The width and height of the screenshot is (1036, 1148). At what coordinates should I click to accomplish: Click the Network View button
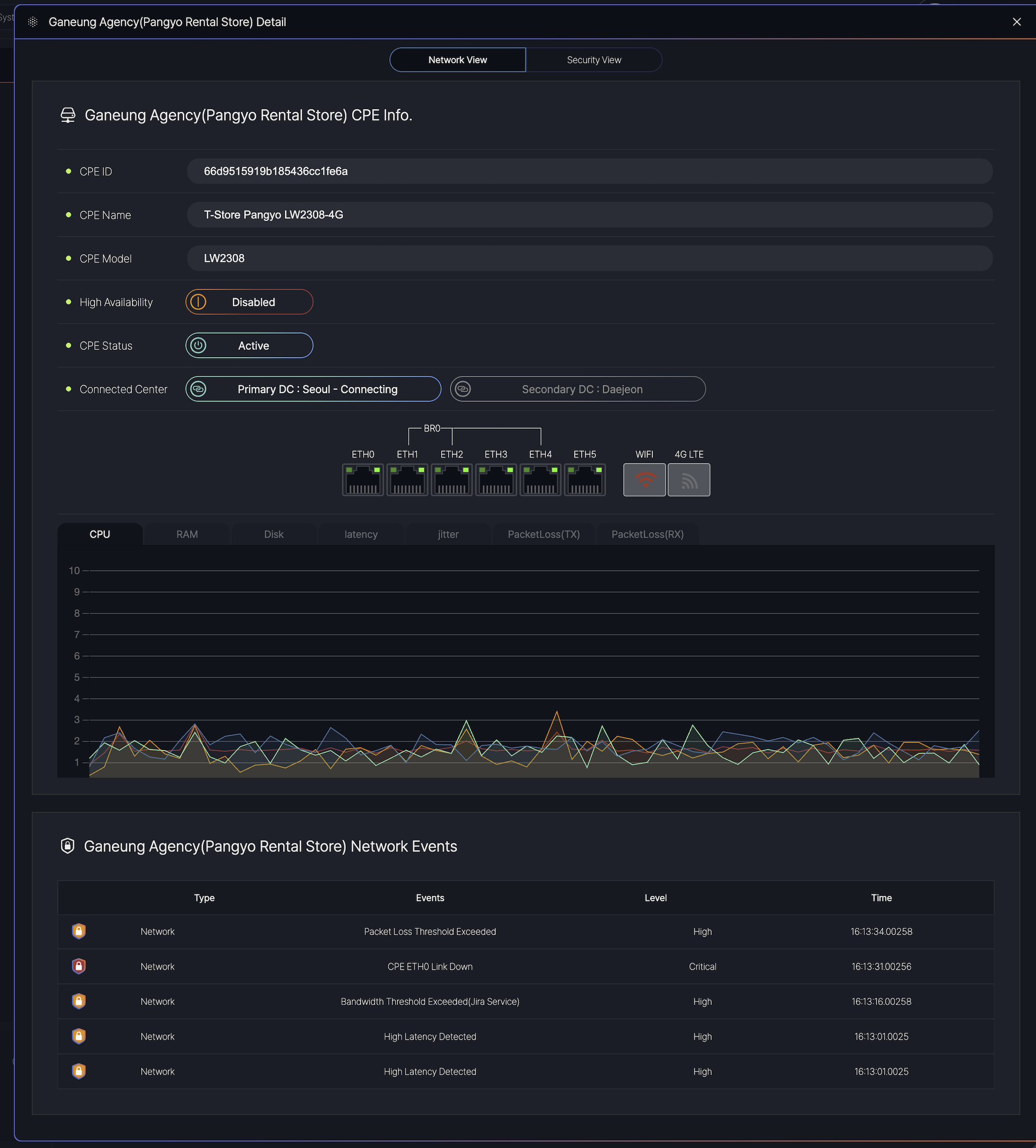[x=457, y=60]
